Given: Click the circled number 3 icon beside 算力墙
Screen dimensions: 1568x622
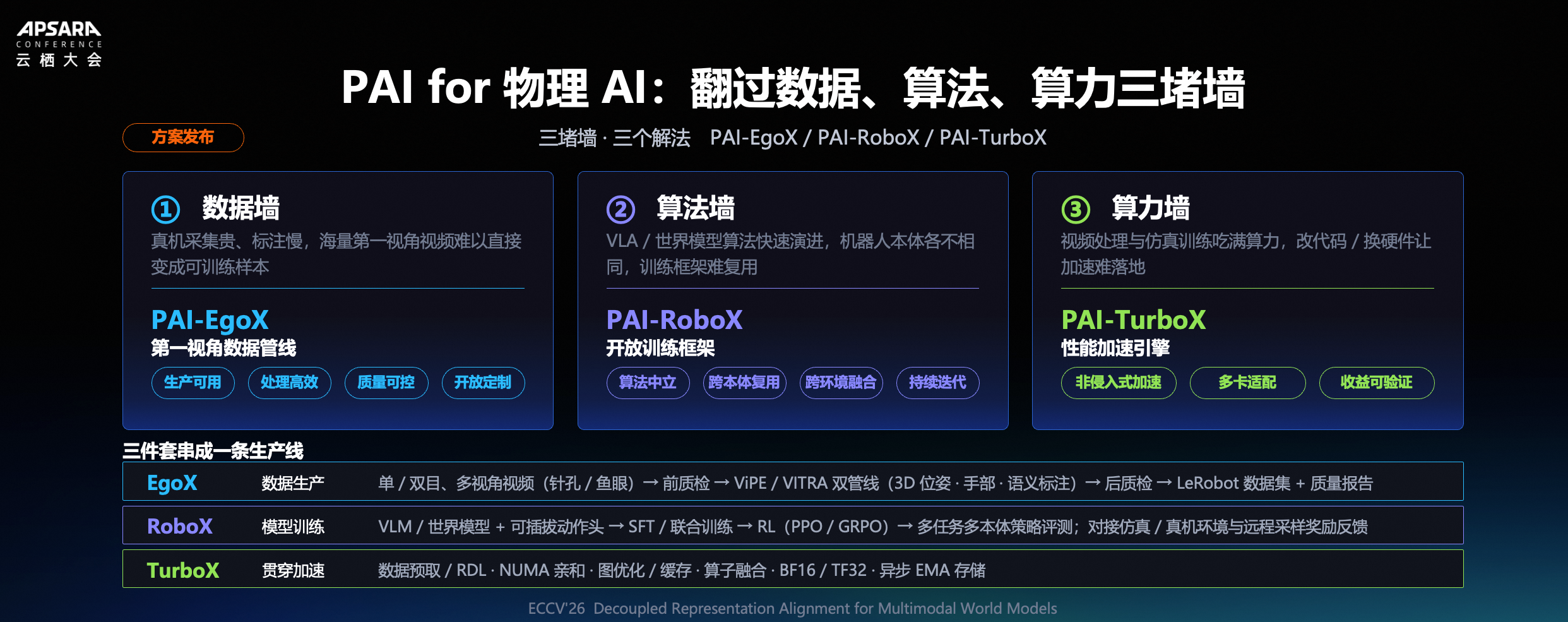Looking at the screenshot, I should click(1076, 209).
